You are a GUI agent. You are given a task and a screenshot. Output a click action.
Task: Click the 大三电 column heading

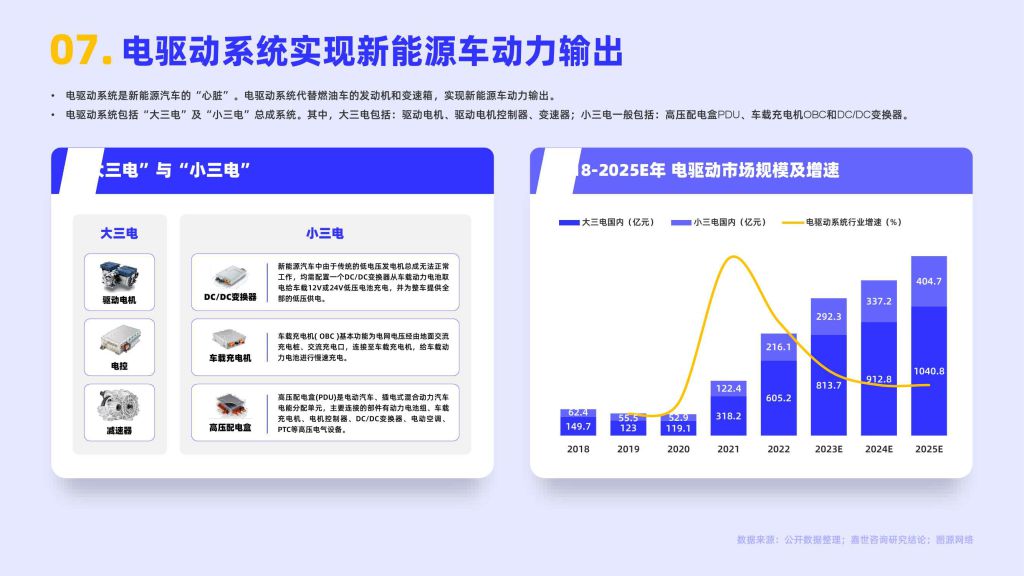tap(119, 233)
